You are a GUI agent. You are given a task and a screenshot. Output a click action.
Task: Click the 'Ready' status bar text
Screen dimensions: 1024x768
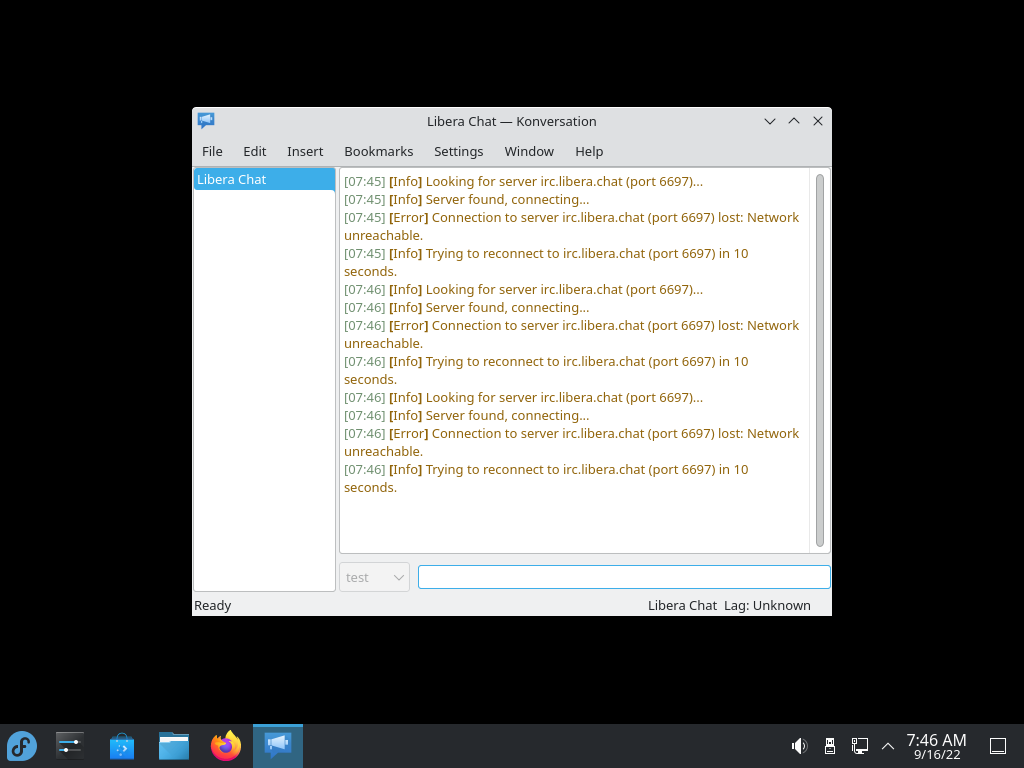coord(213,605)
